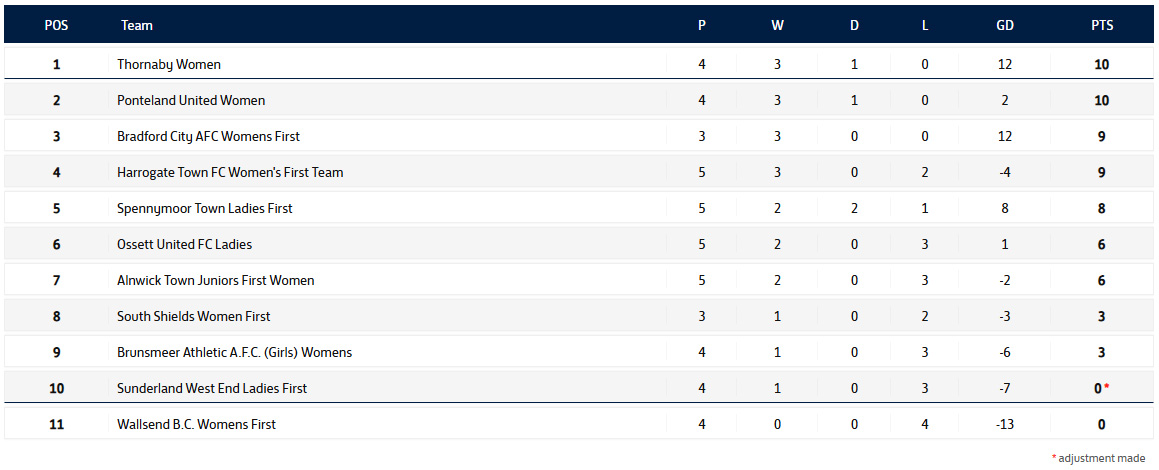Select Brunsmeer Athletic A.F.C. (Girls) Womens
Viewport: 1159px width, 470px height.
pyautogui.click(x=234, y=352)
